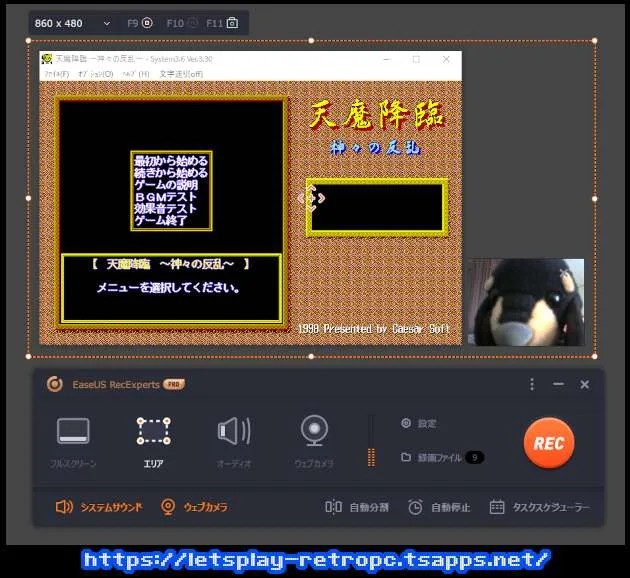Open the 860 x 480 resolution dropdown
The image size is (630, 578).
pyautogui.click(x=72, y=23)
